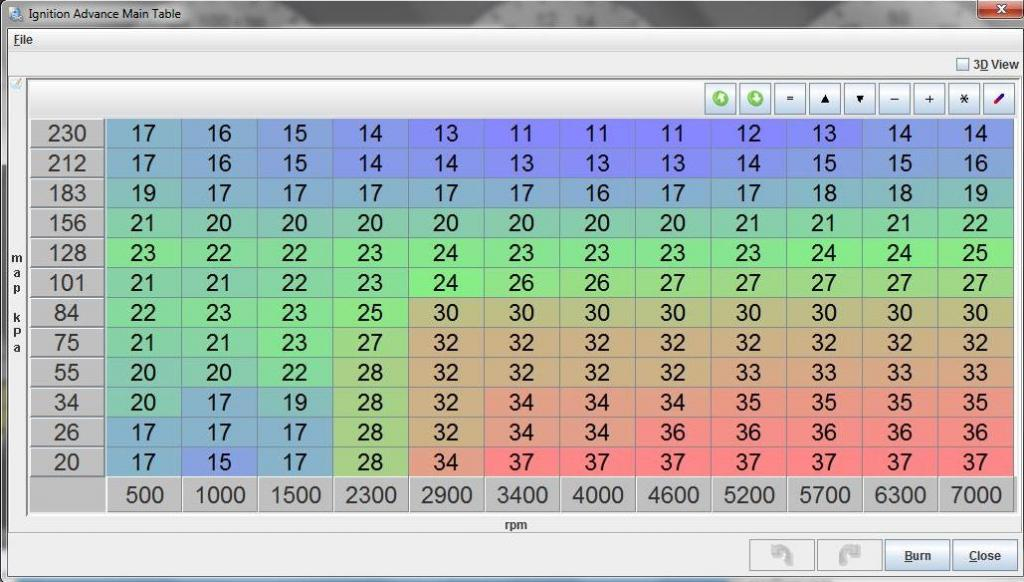The image size is (1024, 582).
Task: Select the 84 kPa row header
Action: click(67, 313)
